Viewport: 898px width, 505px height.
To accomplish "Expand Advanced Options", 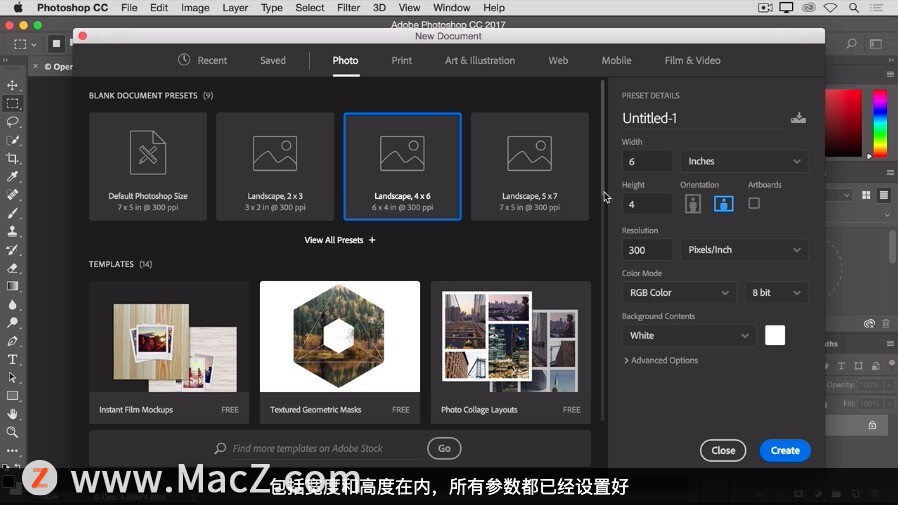I will point(661,360).
